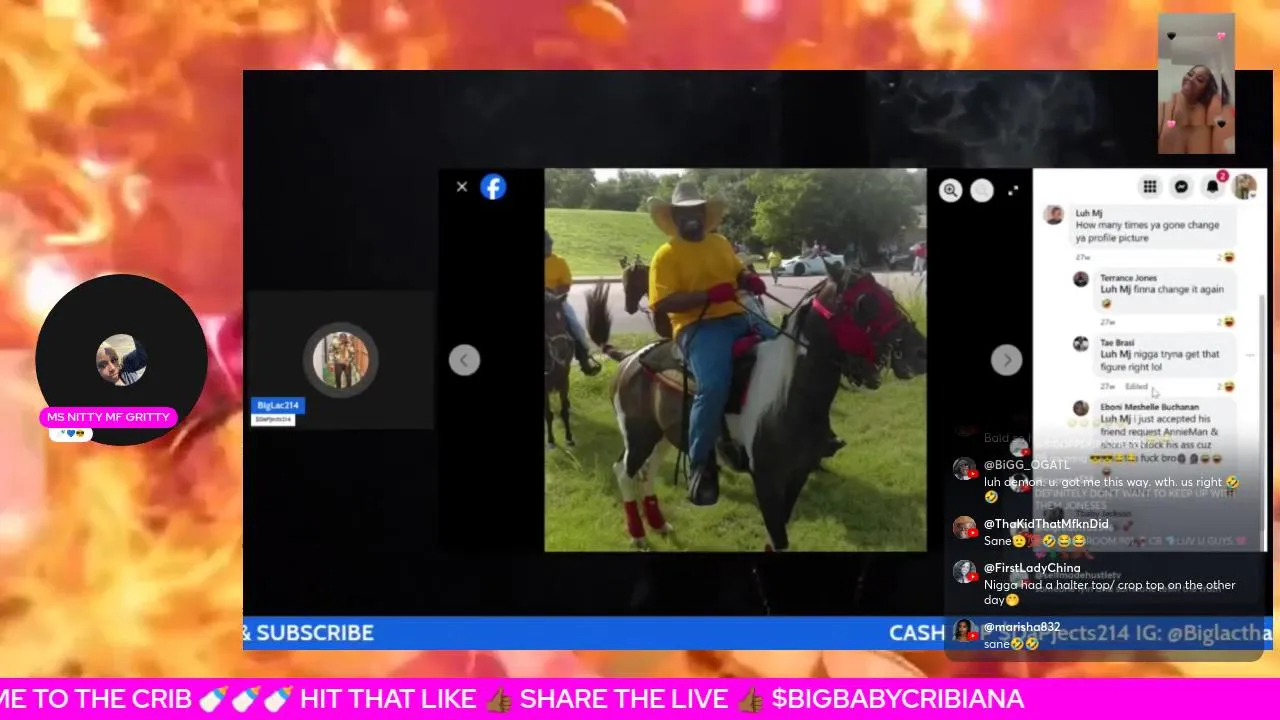This screenshot has width=1280, height=720.
Task: Click Luh Mj's comment avatar
Action: (x=1053, y=215)
